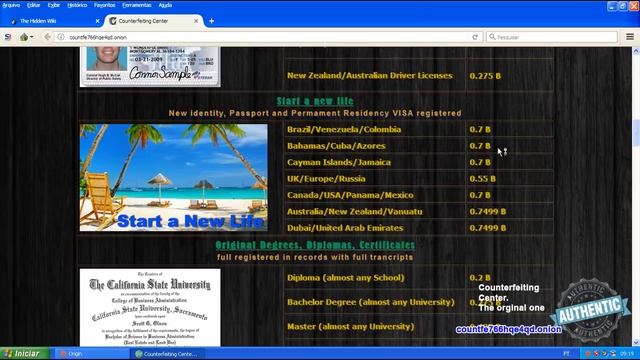Go back with the back arrow

coord(47,37)
